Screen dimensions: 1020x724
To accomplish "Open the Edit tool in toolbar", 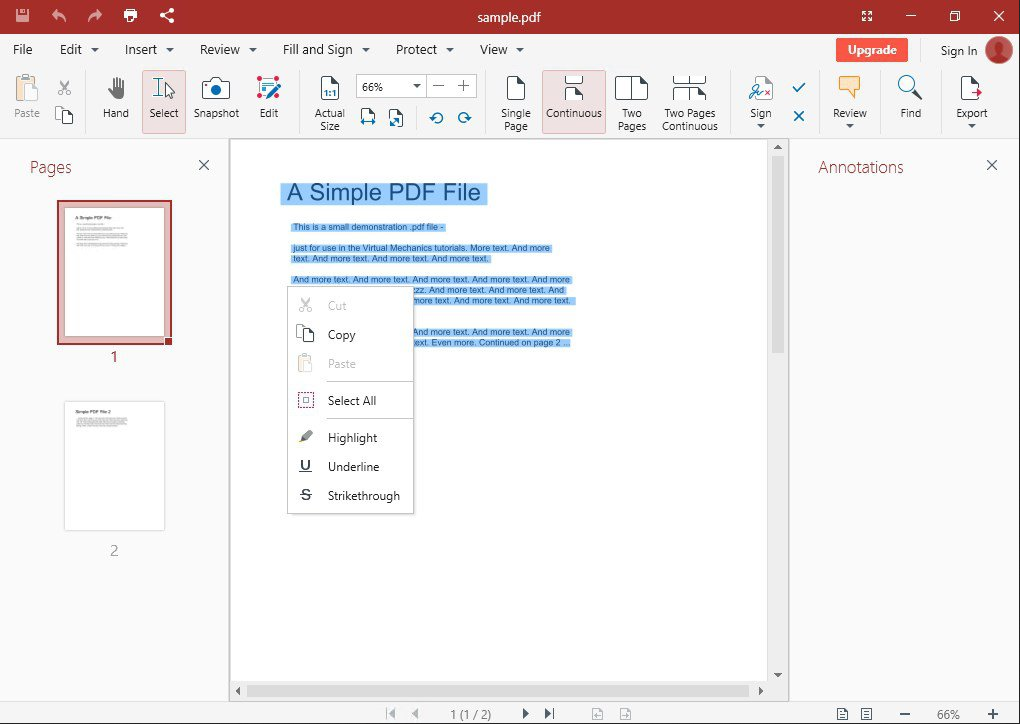I will tap(269, 100).
